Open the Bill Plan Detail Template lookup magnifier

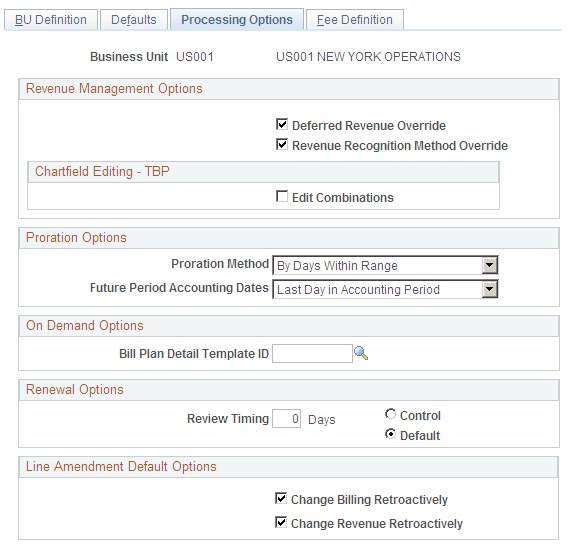361,353
